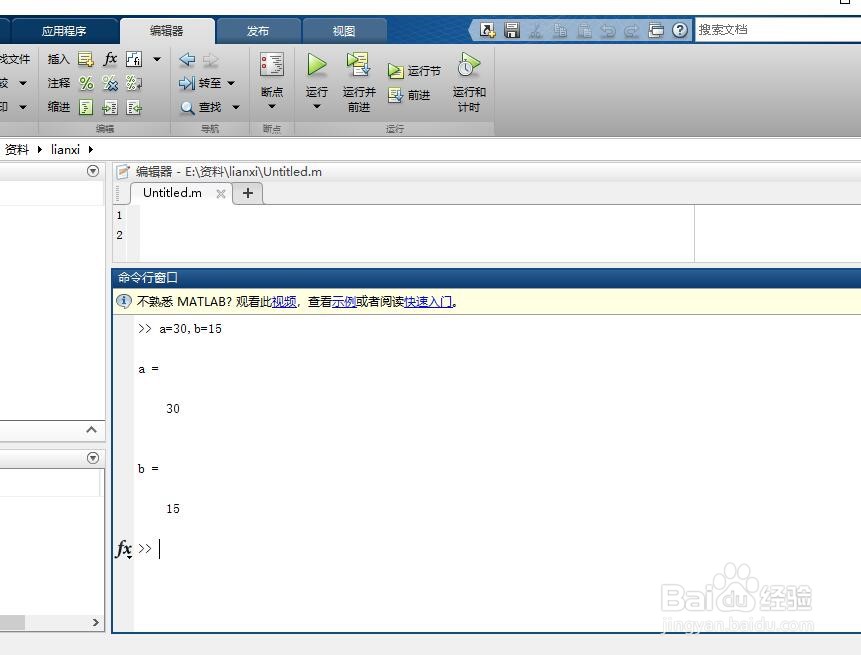Click the Go To (转至) button
Image resolution: width=861 pixels, height=655 pixels.
pos(200,83)
